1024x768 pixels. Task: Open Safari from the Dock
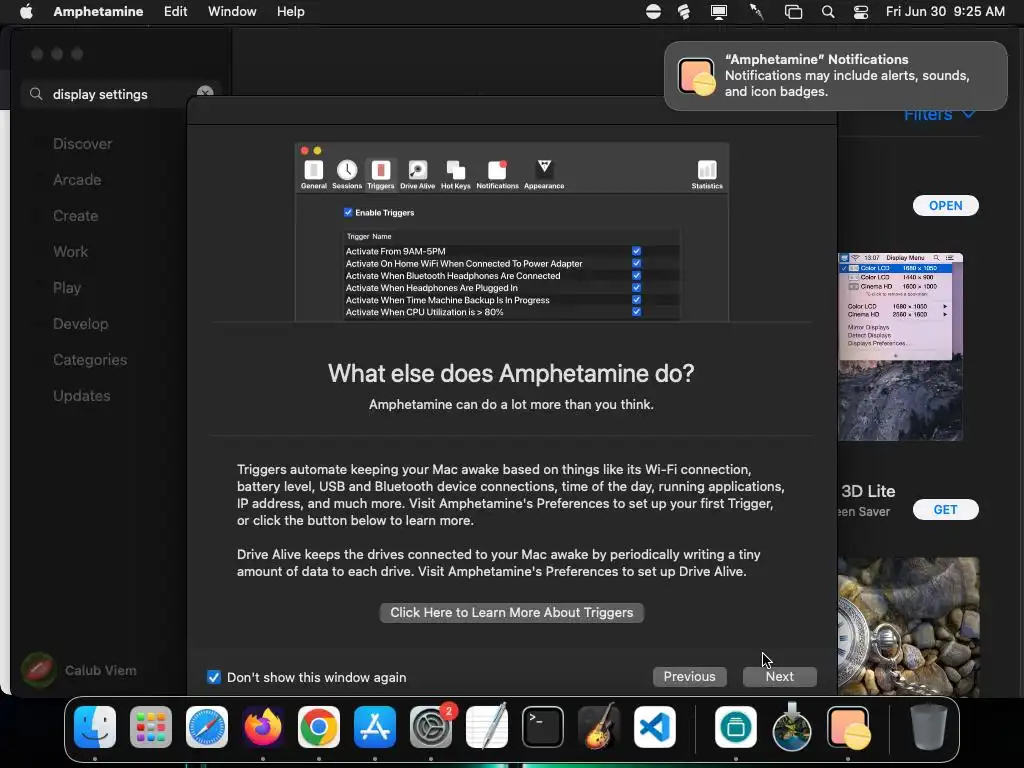tap(207, 727)
